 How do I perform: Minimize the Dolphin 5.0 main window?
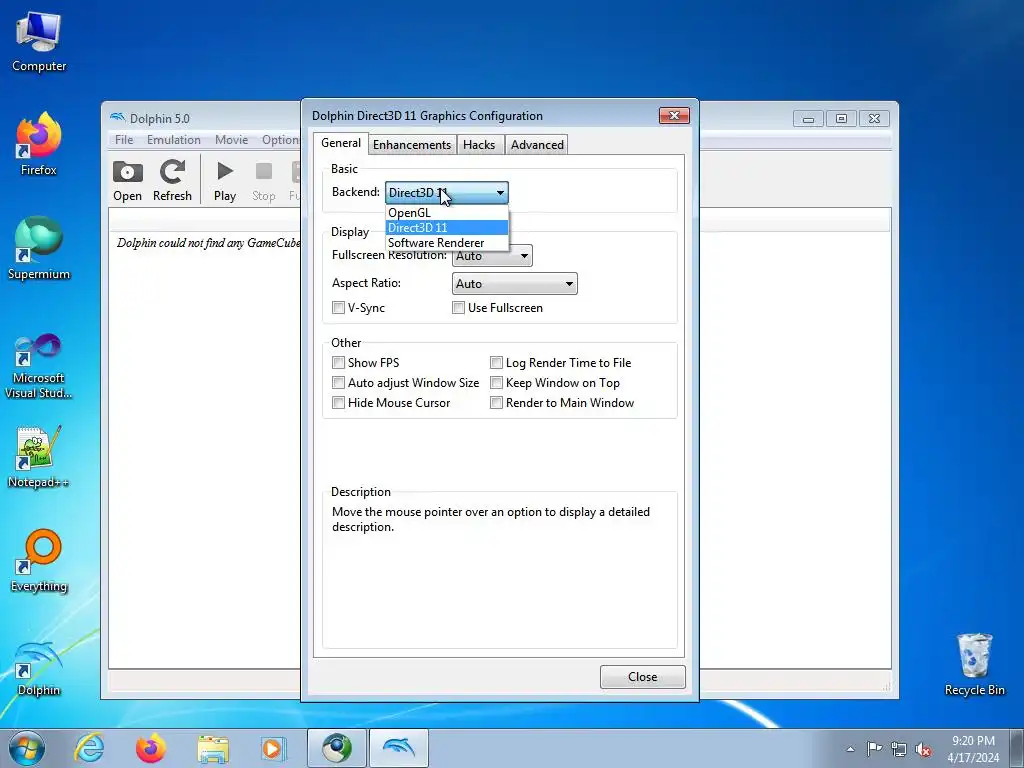[808, 119]
